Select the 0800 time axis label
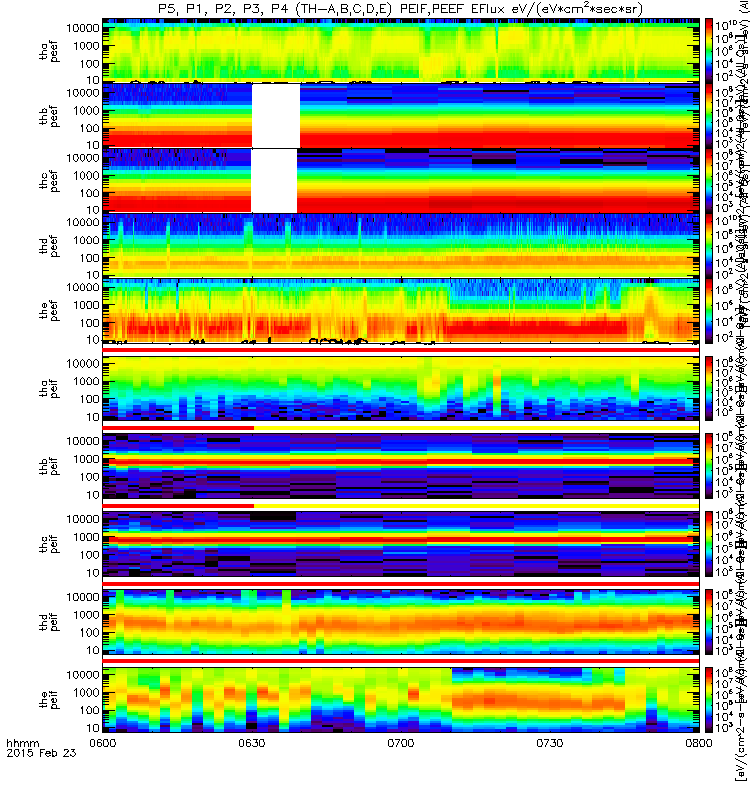This screenshot has height=800, width=750. (x=698, y=743)
